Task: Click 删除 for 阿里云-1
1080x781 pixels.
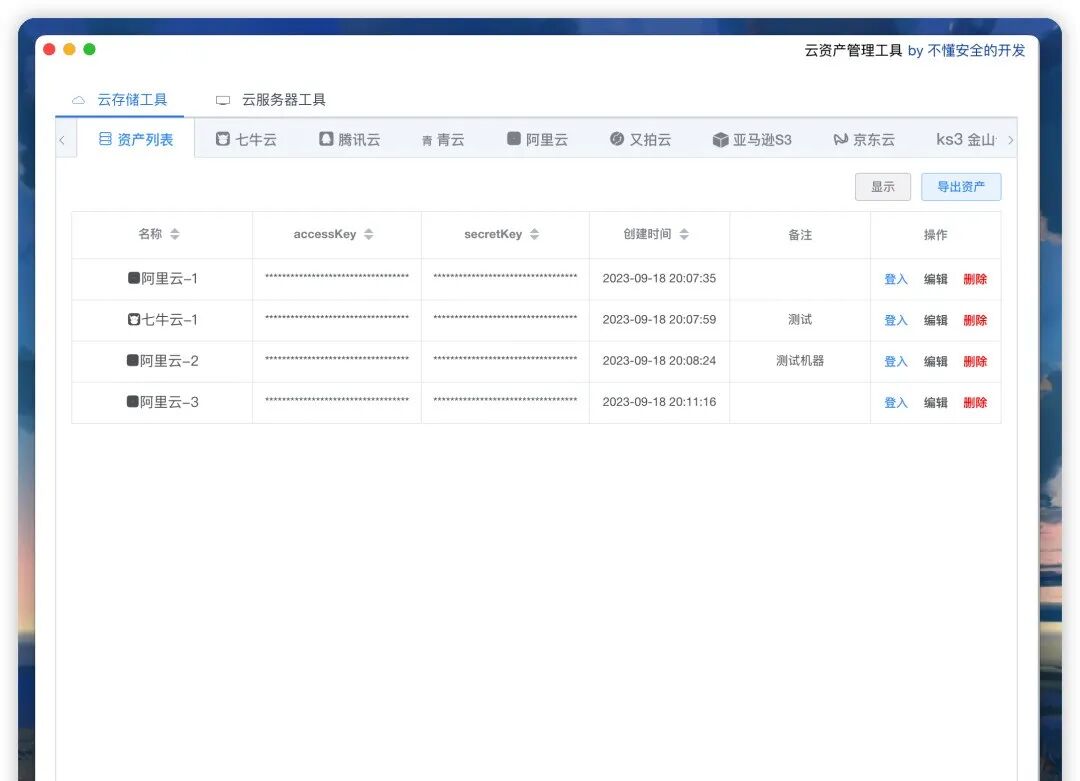Action: pyautogui.click(x=975, y=279)
